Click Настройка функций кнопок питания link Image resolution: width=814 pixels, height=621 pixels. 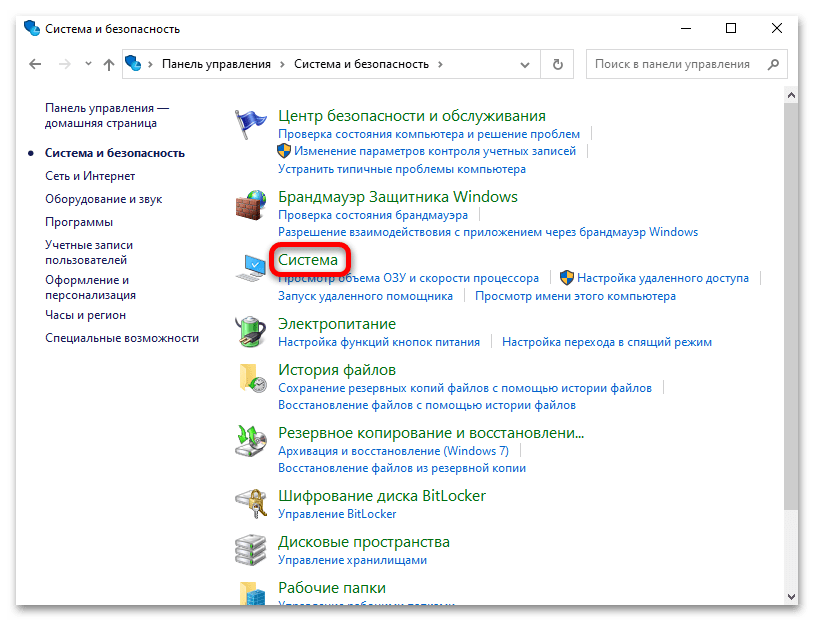coord(379,342)
